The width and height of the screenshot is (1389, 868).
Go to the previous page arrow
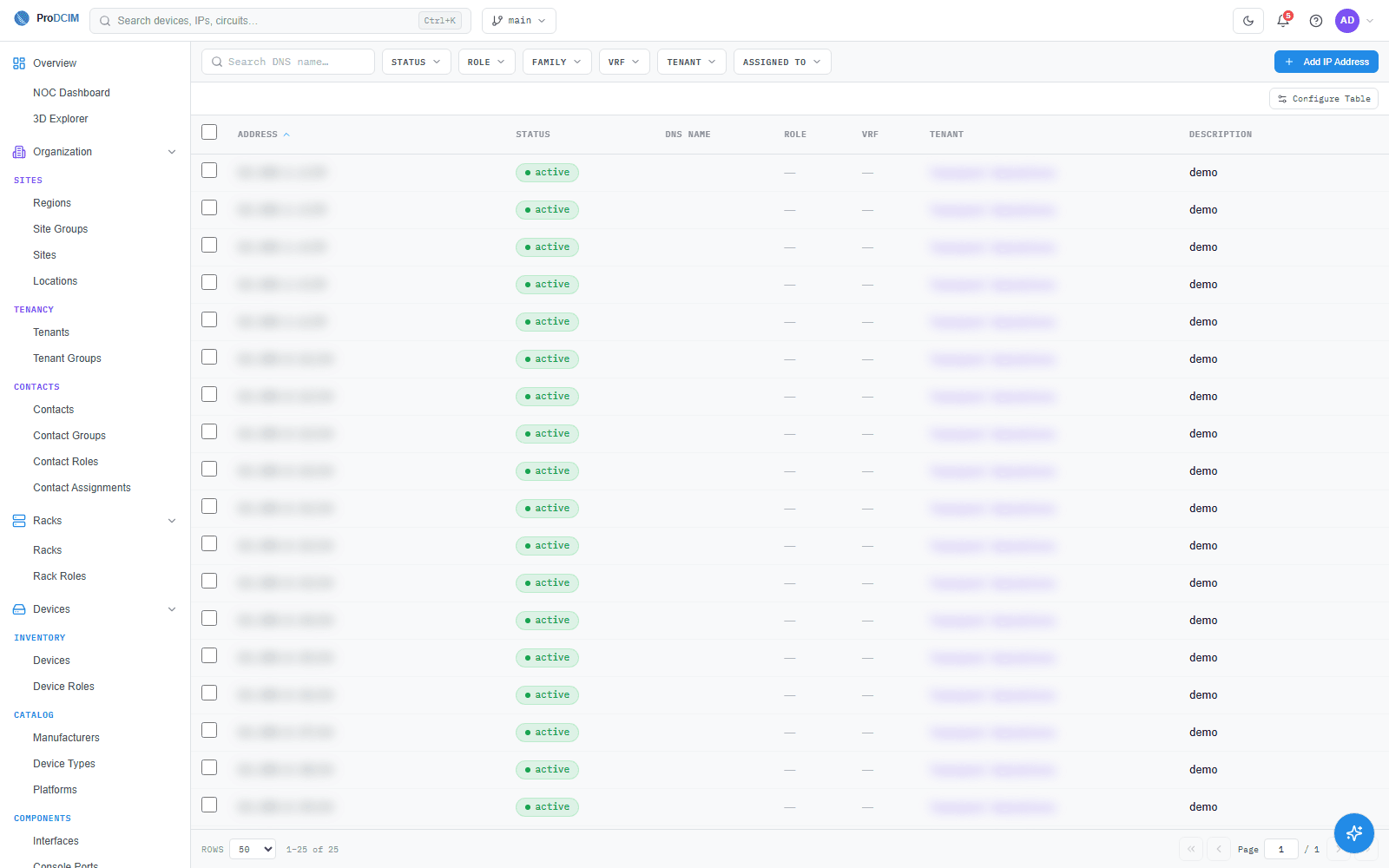(1220, 849)
